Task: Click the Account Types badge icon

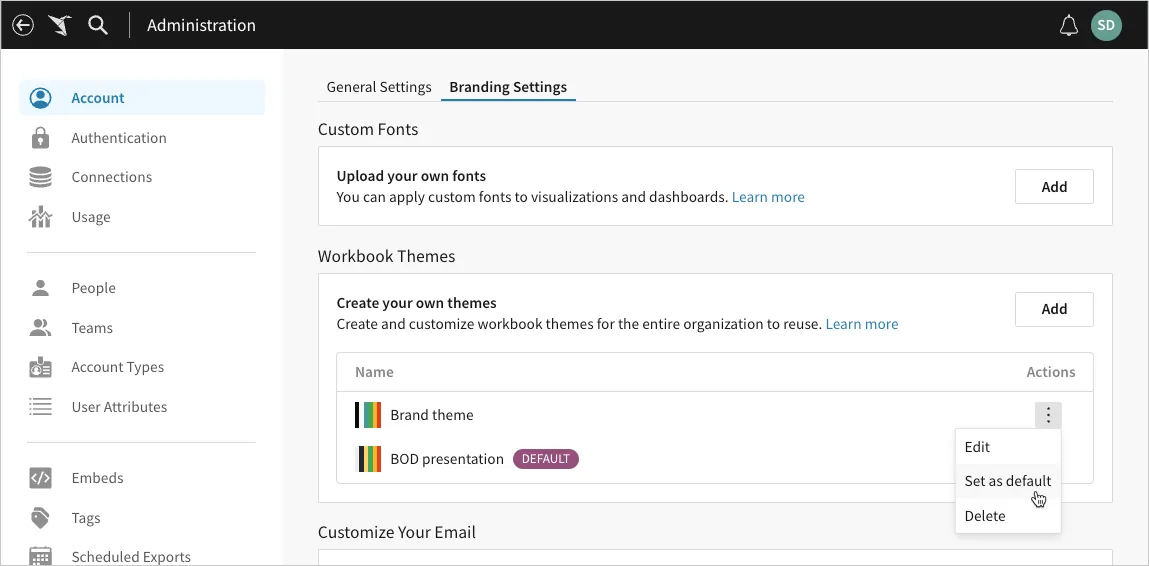Action: 40,367
